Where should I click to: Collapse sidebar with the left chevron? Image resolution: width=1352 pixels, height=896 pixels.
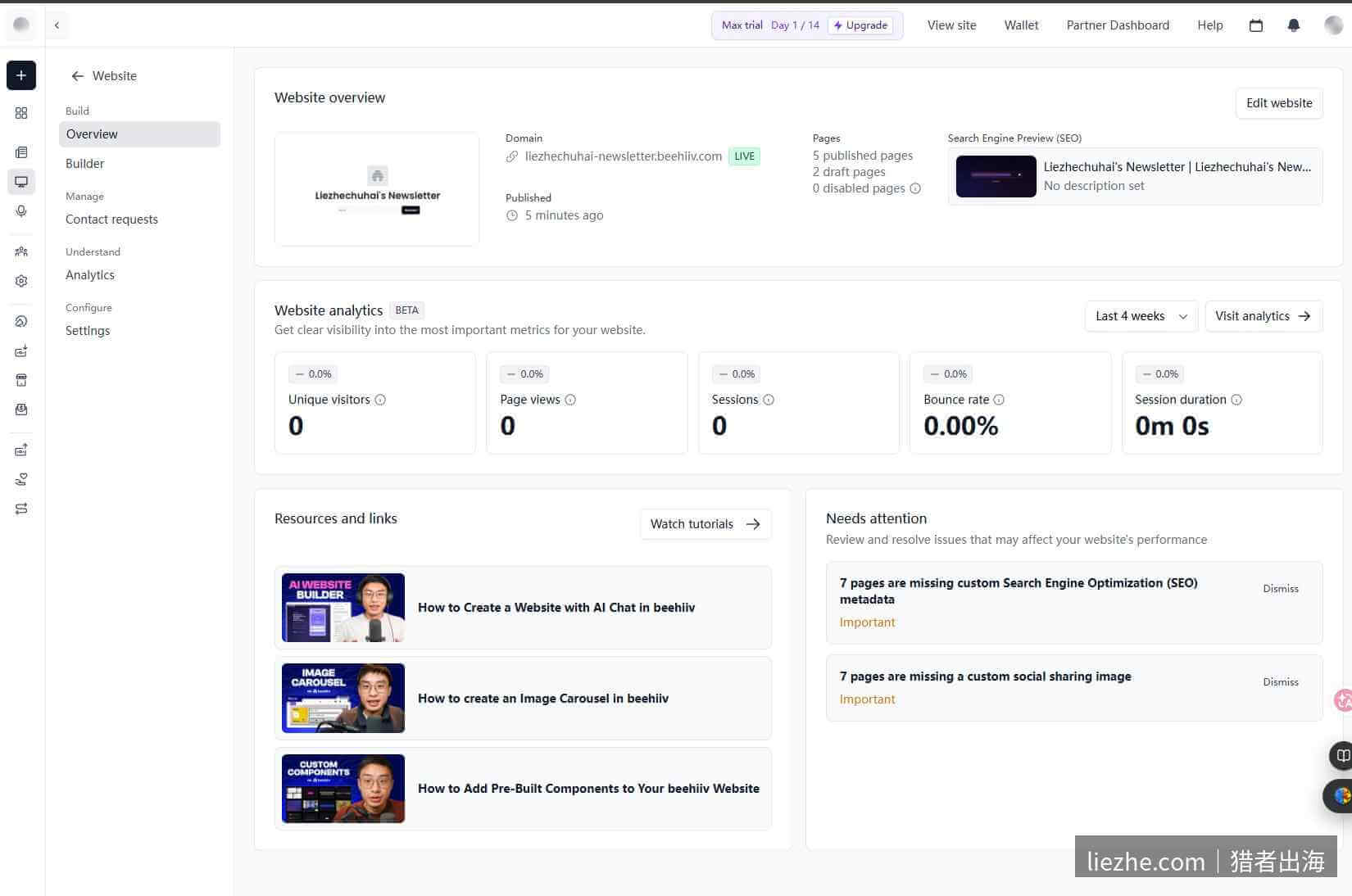(x=57, y=25)
